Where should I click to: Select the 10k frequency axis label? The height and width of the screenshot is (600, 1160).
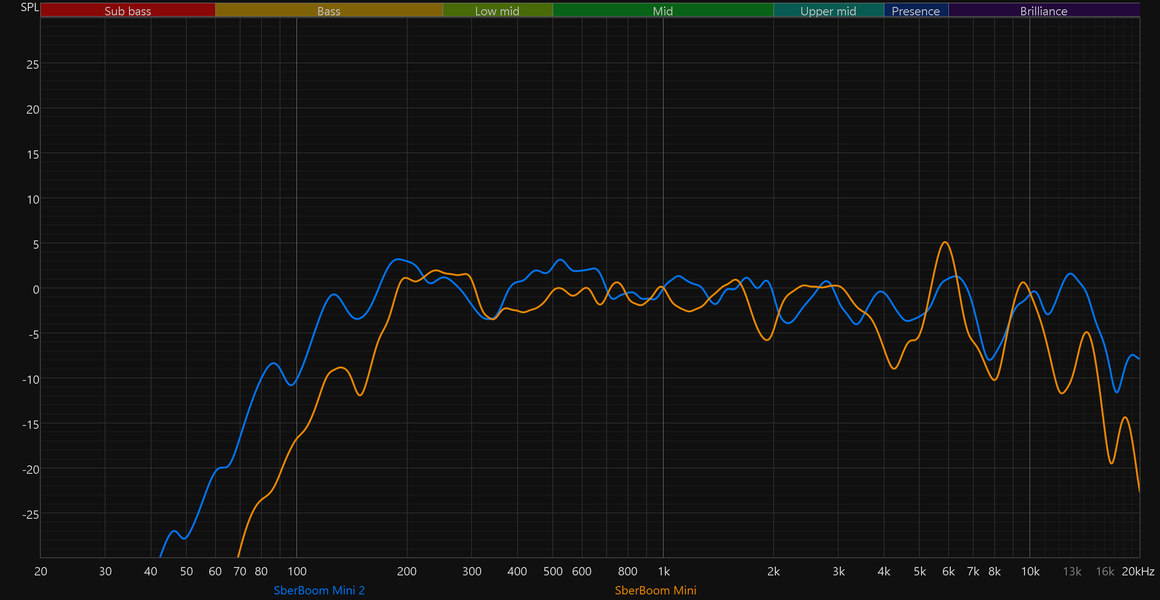(x=1030, y=571)
